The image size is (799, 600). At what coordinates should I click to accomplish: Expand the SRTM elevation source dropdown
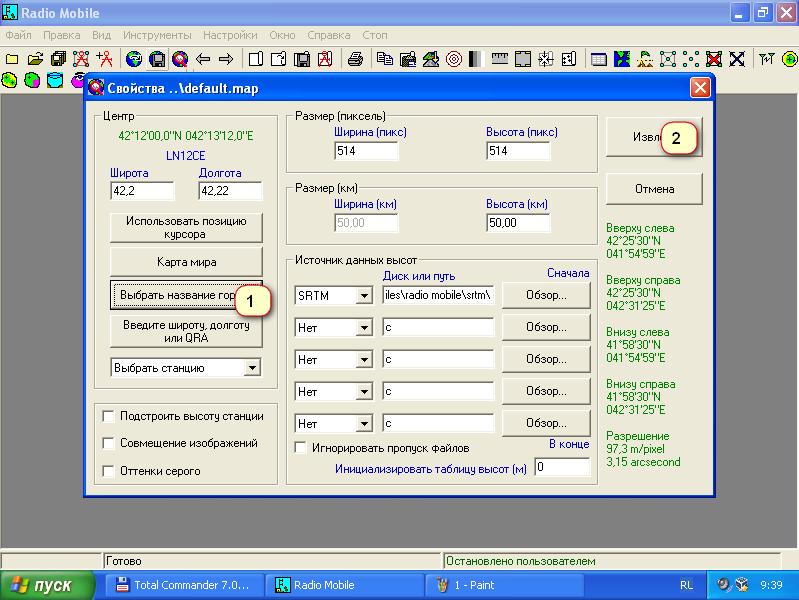point(364,296)
